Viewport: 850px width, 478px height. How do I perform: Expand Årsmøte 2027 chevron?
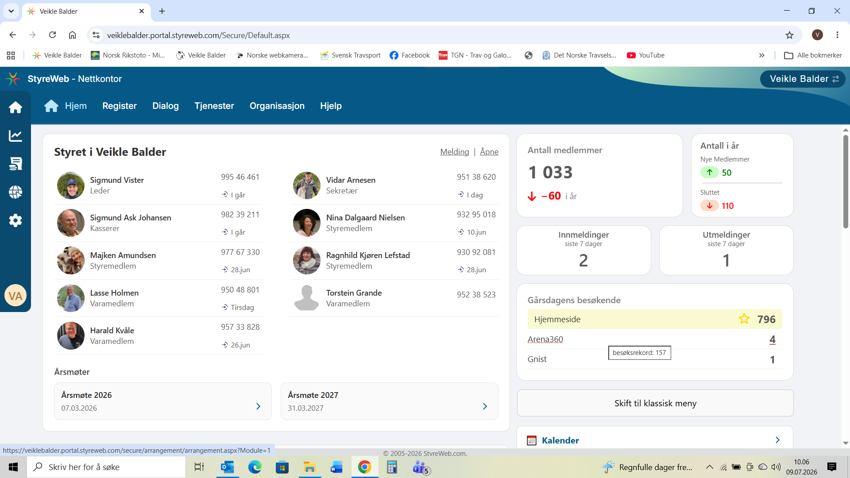click(485, 406)
